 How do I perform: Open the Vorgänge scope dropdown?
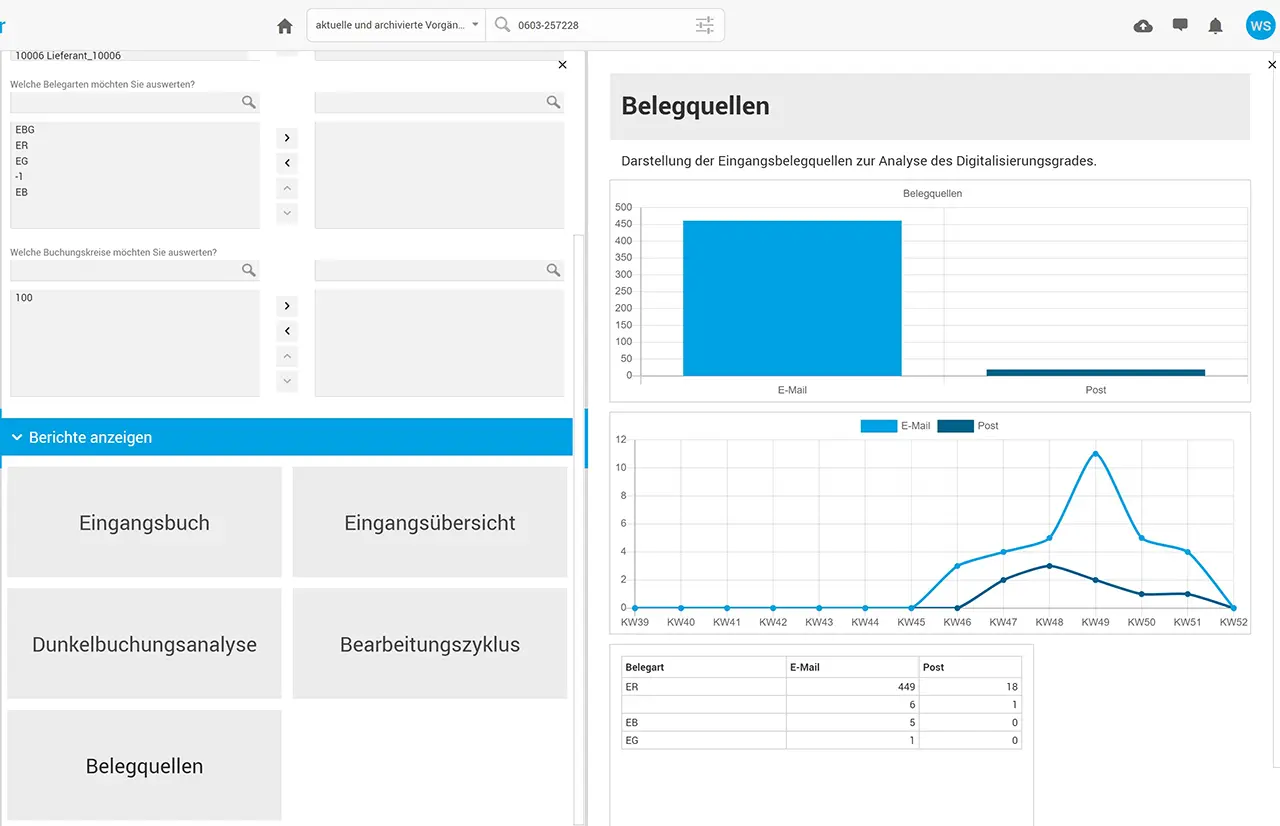[396, 25]
